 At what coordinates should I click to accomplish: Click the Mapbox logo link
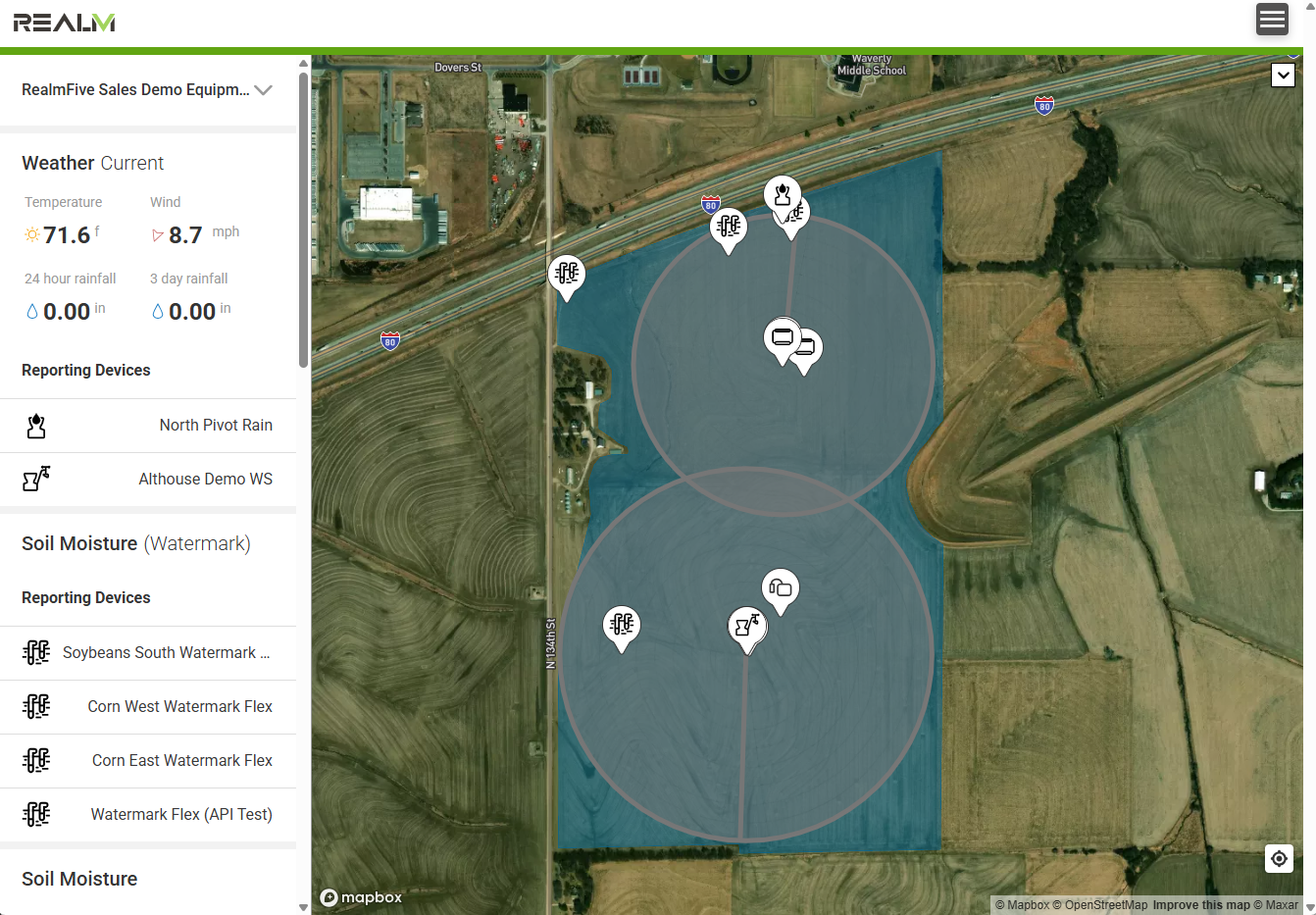[361, 896]
